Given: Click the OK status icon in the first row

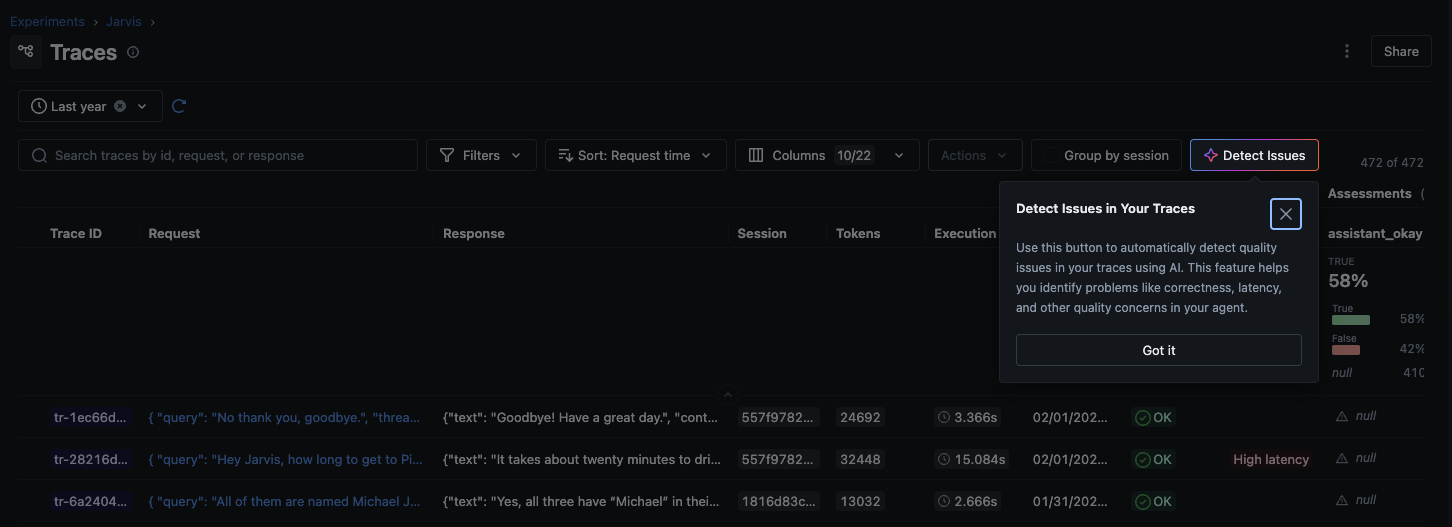Looking at the screenshot, I should 1142,417.
